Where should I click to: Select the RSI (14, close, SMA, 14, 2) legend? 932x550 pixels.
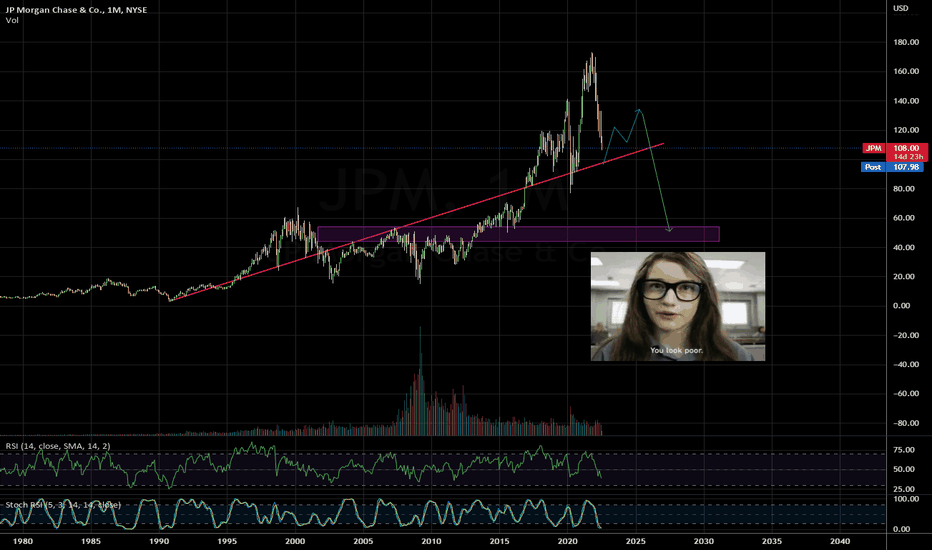(58, 446)
